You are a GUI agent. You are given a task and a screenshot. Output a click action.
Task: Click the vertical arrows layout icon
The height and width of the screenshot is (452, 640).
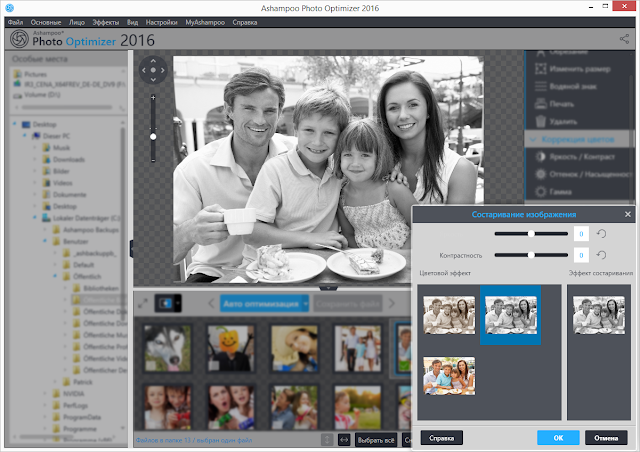point(327,440)
